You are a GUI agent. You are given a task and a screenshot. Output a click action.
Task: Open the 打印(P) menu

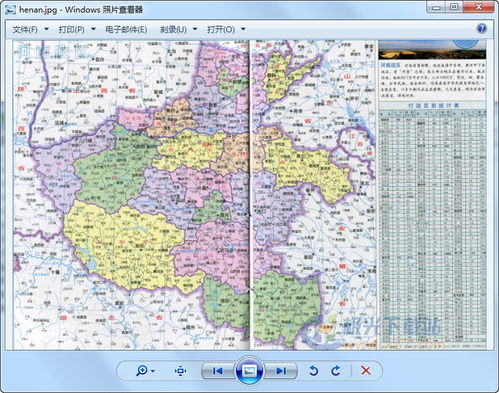[x=71, y=30]
